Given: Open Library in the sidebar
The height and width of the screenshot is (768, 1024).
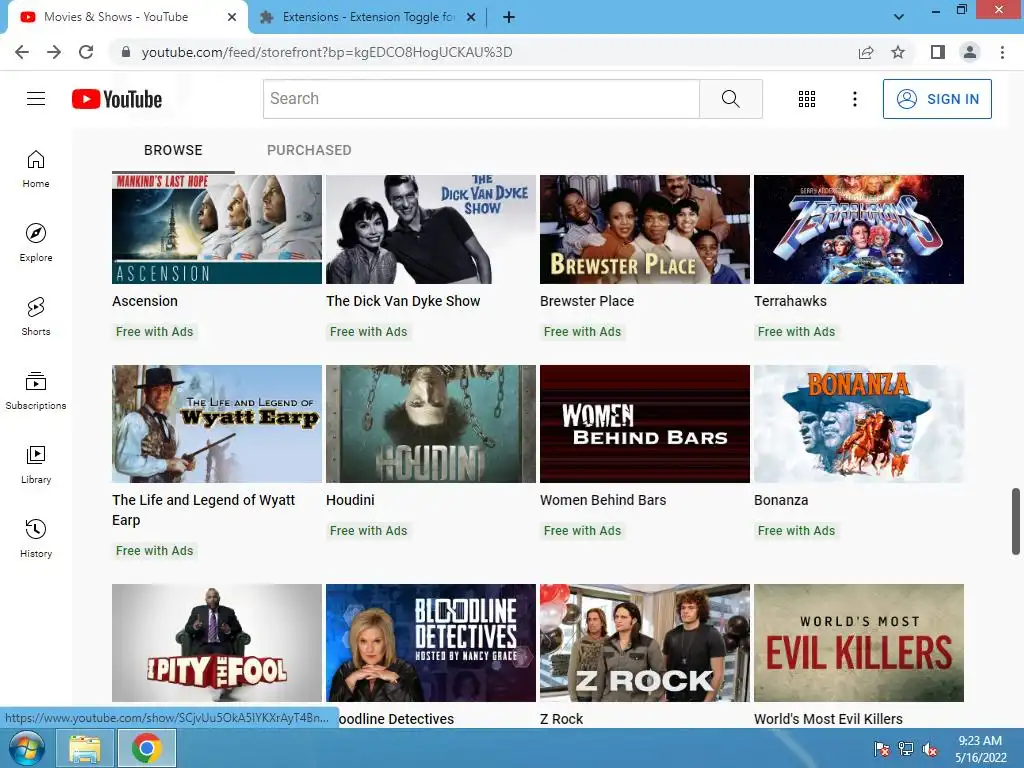Looking at the screenshot, I should [36, 464].
